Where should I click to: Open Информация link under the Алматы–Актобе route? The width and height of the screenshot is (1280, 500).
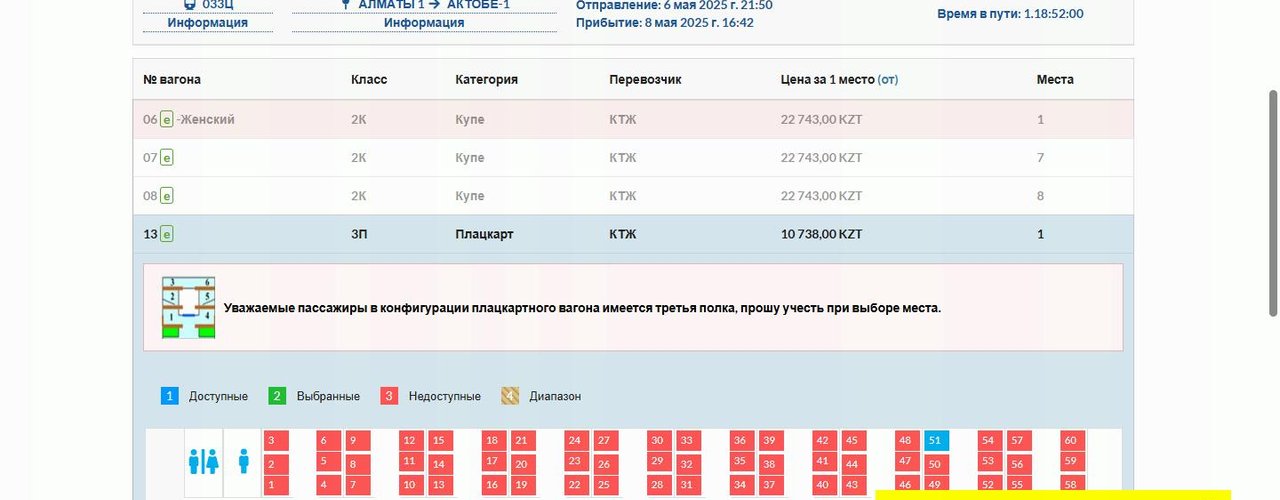coord(424,23)
